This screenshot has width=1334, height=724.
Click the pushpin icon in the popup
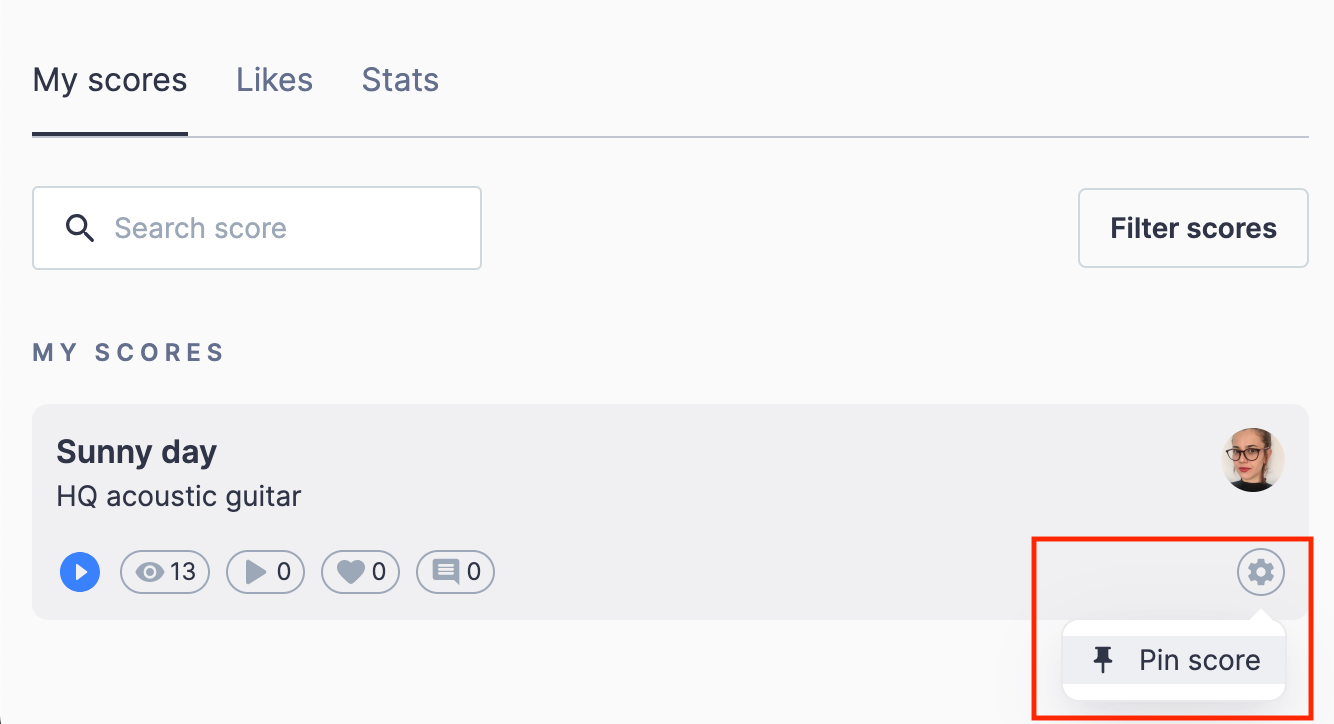coord(1103,660)
